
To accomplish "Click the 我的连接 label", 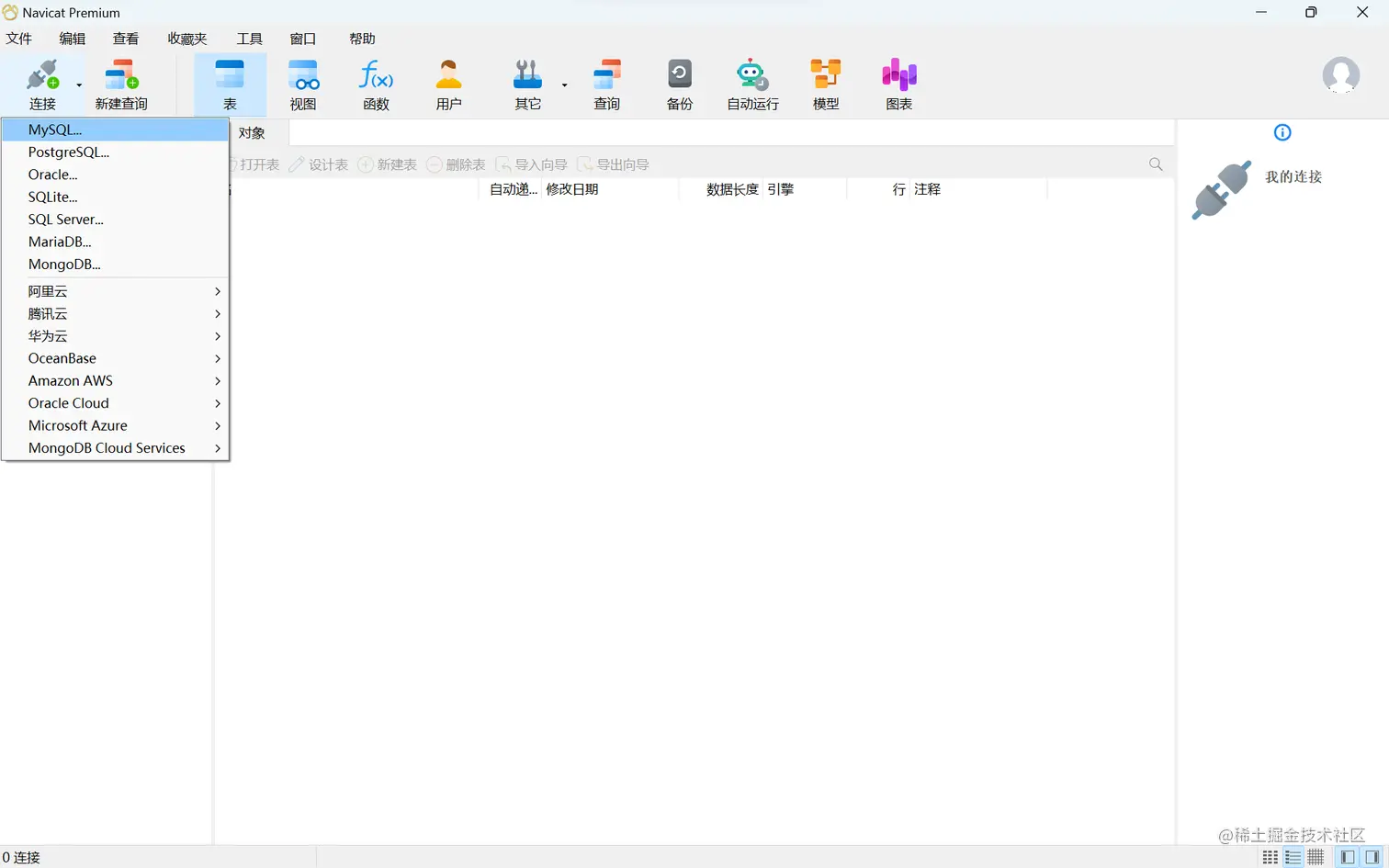I will [x=1293, y=176].
